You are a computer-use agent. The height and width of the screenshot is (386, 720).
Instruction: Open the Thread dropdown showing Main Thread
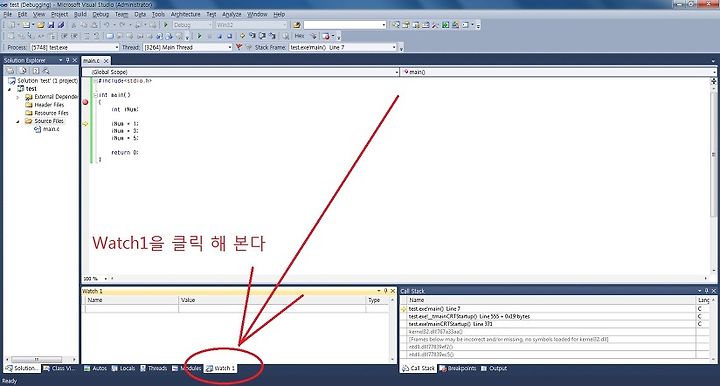coord(230,47)
